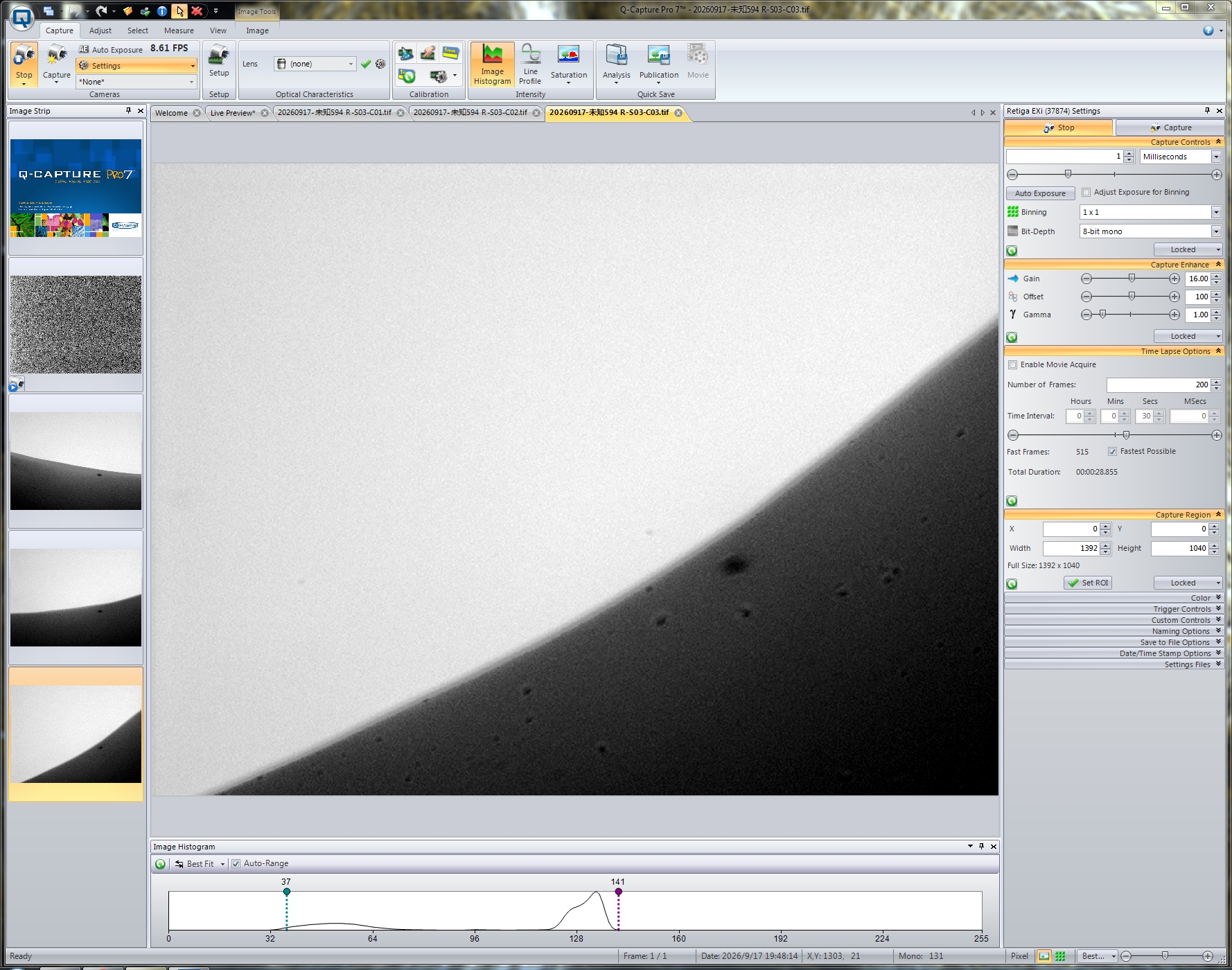Screen dimensions: 1232x970
Task: Click the green reset icon in histogram toolbar
Action: [161, 864]
